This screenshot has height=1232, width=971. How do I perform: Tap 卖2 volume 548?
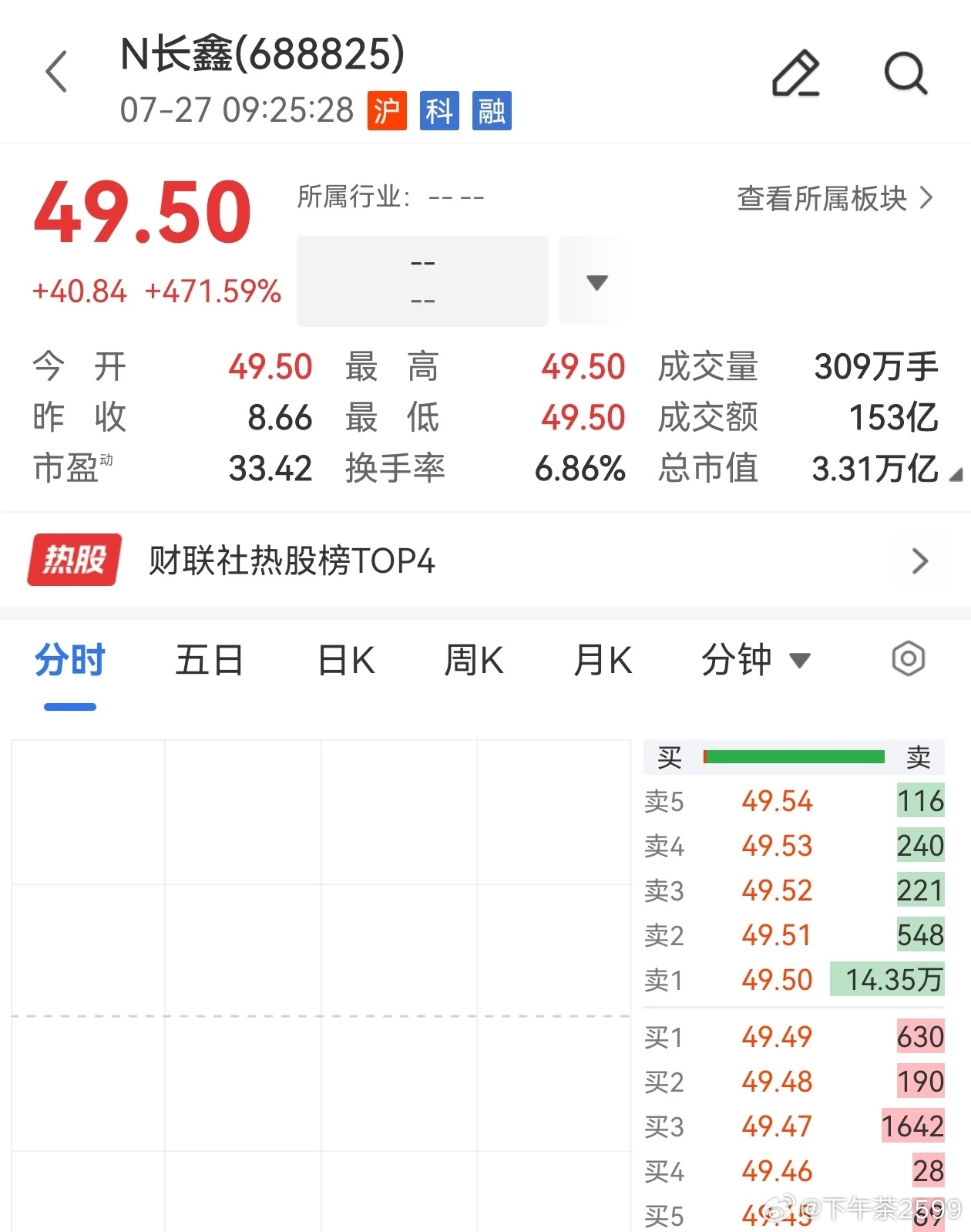921,935
